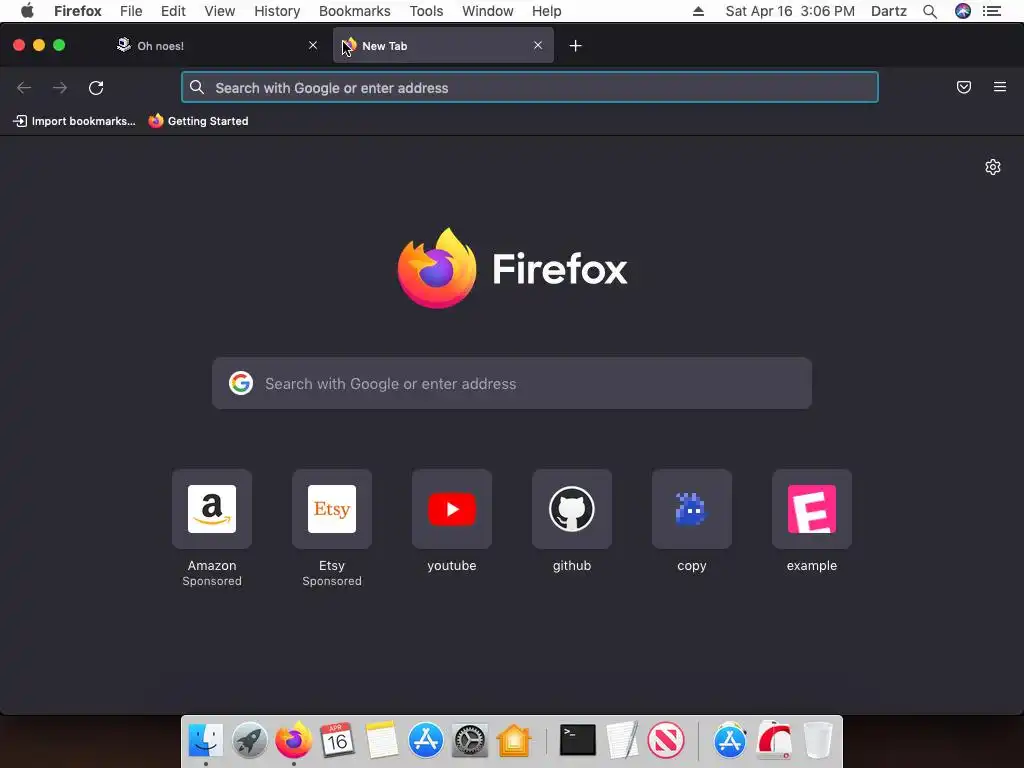The height and width of the screenshot is (768, 1024).
Task: Go forward one page
Action: [x=60, y=88]
